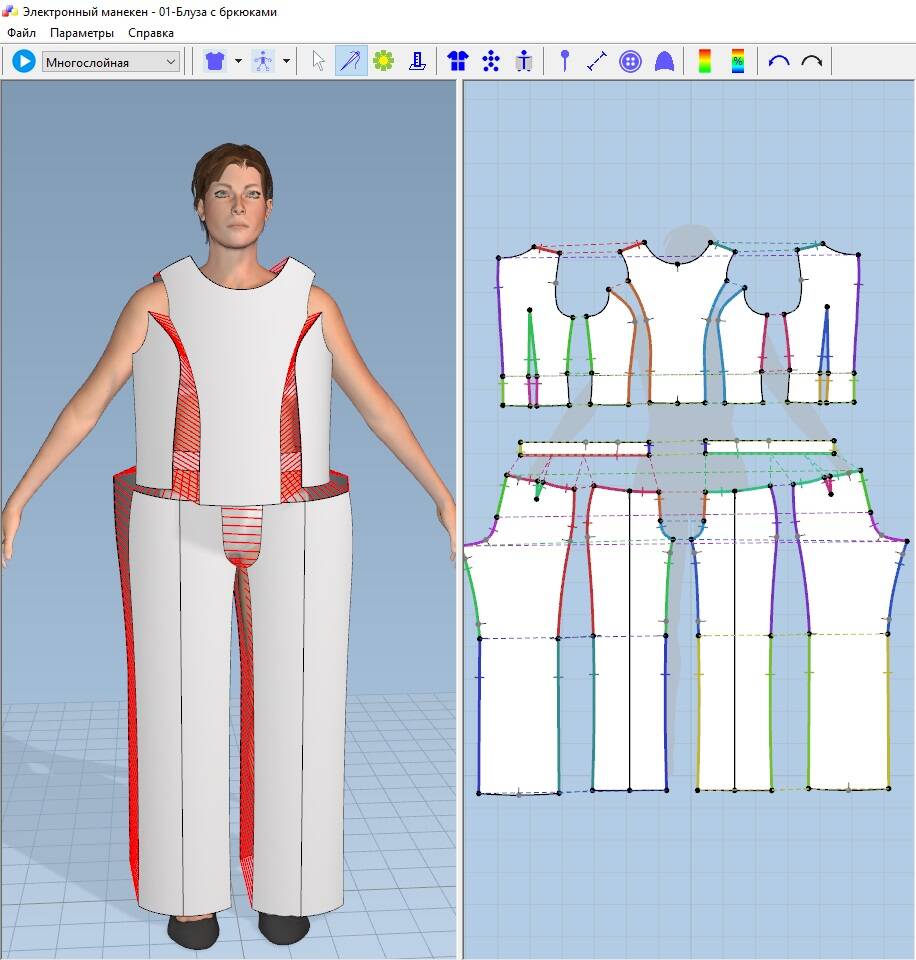Open the Файл menu
The width and height of the screenshot is (916, 960).
pyautogui.click(x=22, y=33)
